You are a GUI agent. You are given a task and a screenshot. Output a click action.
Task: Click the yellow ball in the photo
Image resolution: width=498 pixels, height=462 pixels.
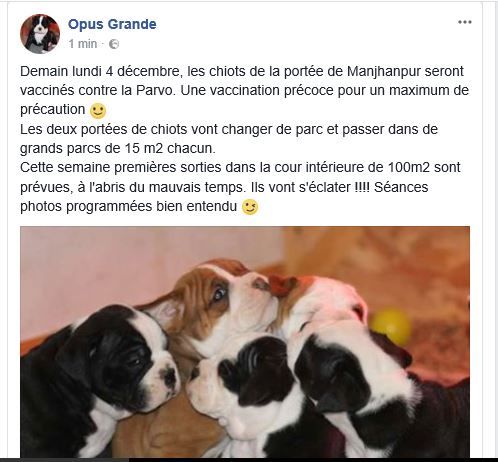391,327
